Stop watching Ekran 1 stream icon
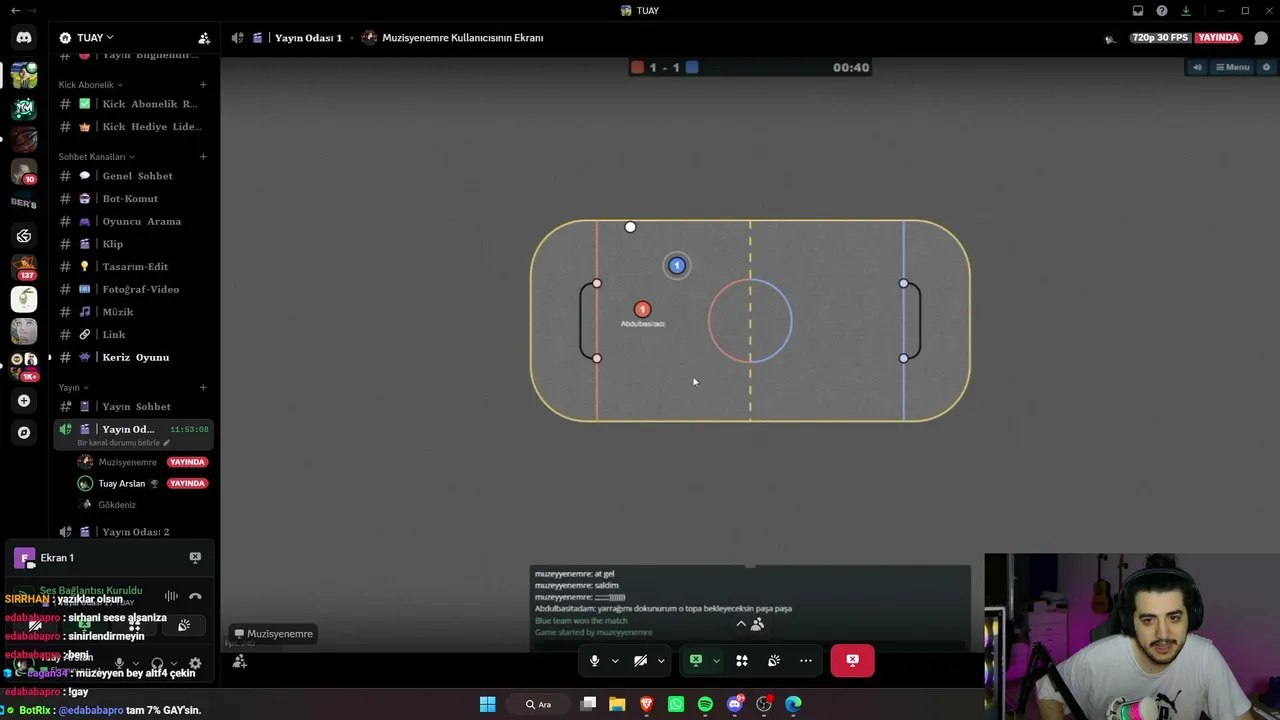Image resolution: width=1280 pixels, height=720 pixels. (195, 558)
